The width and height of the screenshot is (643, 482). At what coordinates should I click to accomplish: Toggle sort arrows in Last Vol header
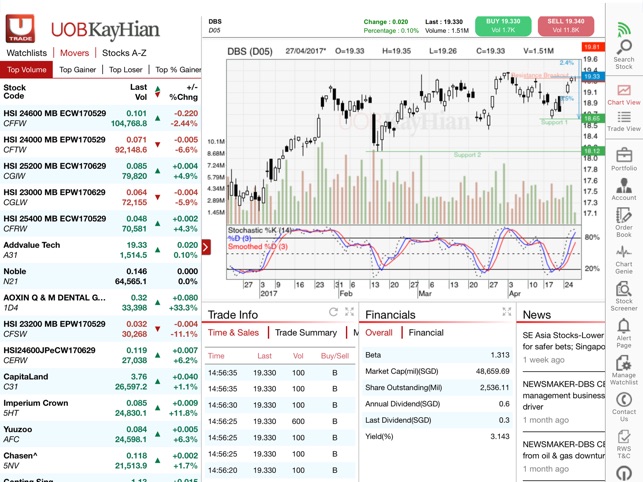[157, 91]
